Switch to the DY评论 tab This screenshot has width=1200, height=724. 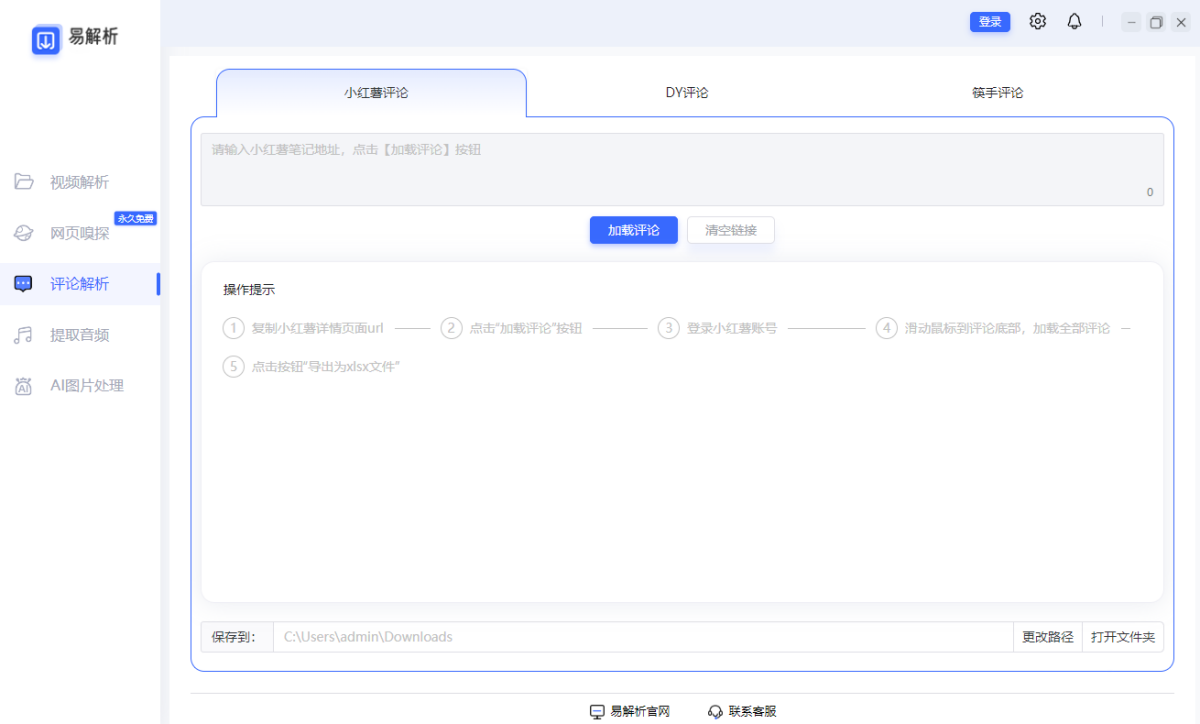pyautogui.click(x=686, y=92)
